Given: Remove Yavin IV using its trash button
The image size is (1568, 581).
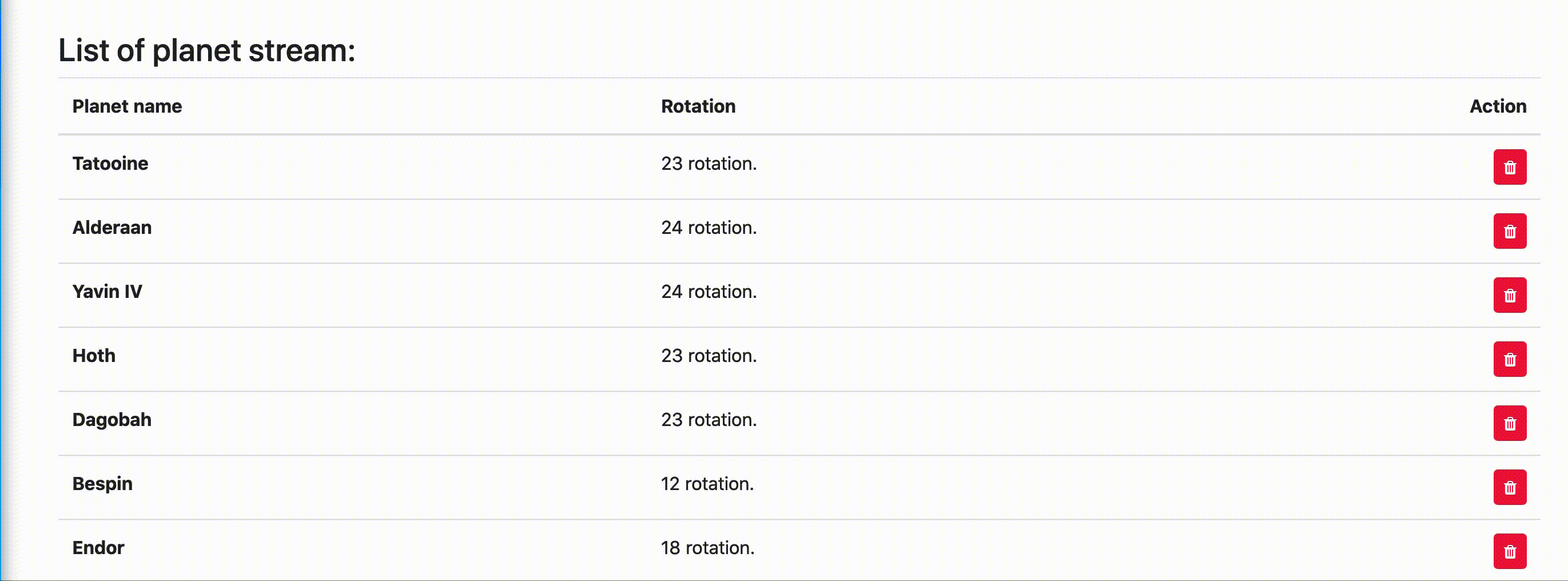Looking at the screenshot, I should pyautogui.click(x=1510, y=295).
